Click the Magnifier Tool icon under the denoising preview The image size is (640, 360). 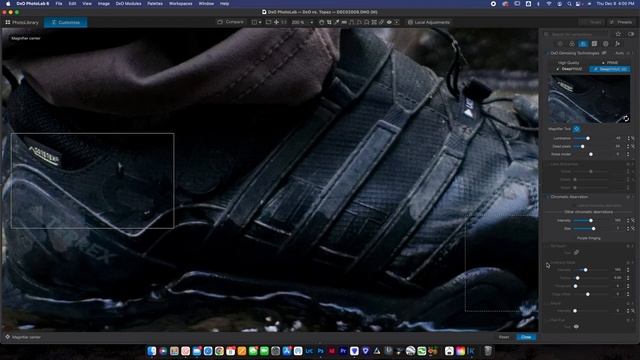point(576,129)
